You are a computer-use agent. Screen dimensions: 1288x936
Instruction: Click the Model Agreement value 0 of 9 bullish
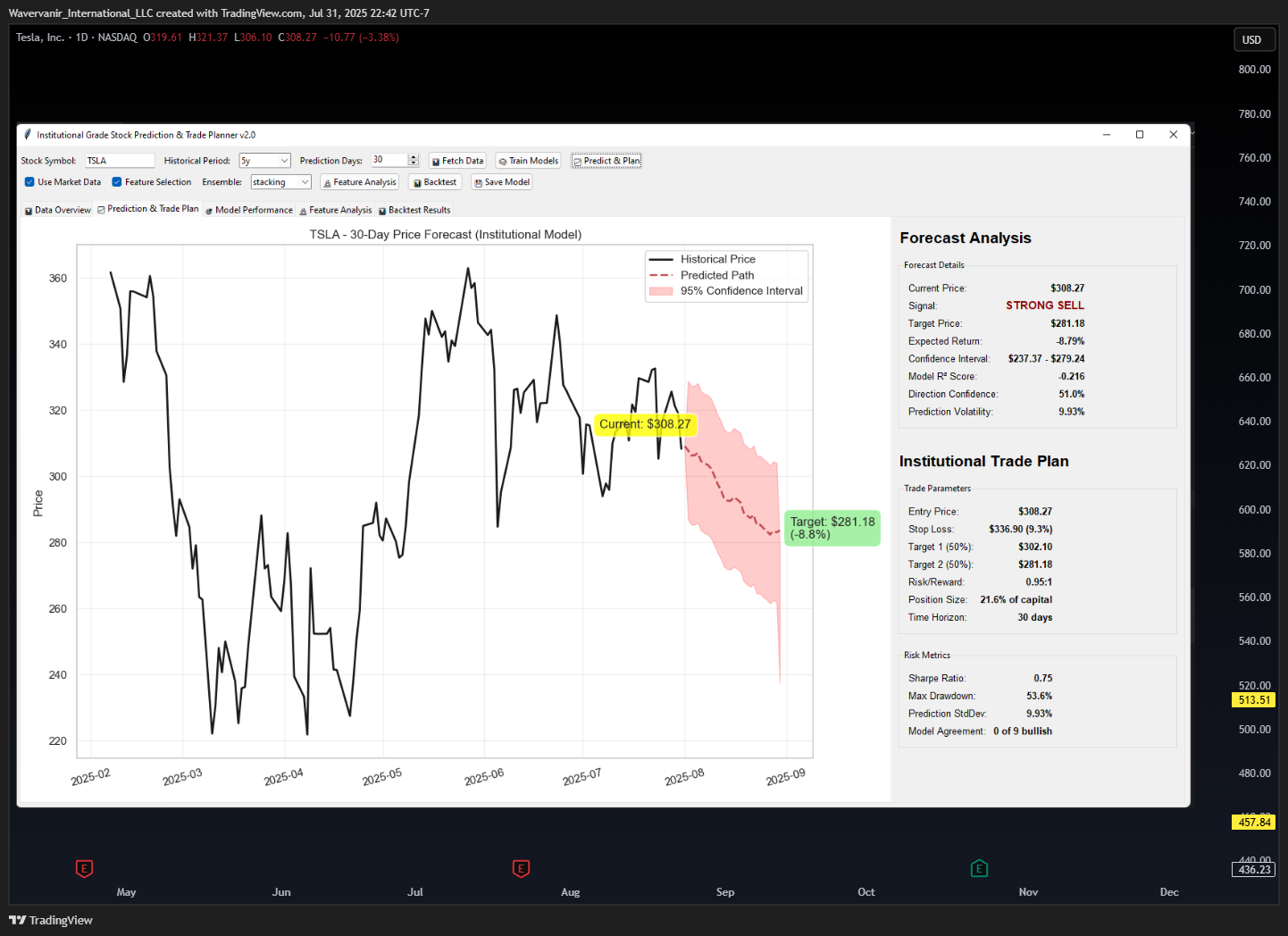click(1023, 731)
